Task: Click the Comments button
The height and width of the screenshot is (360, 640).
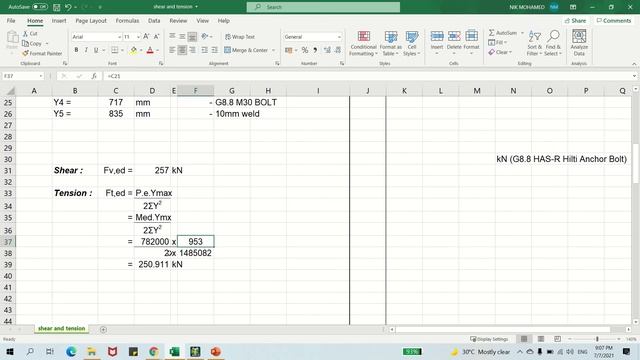Action: [613, 20]
